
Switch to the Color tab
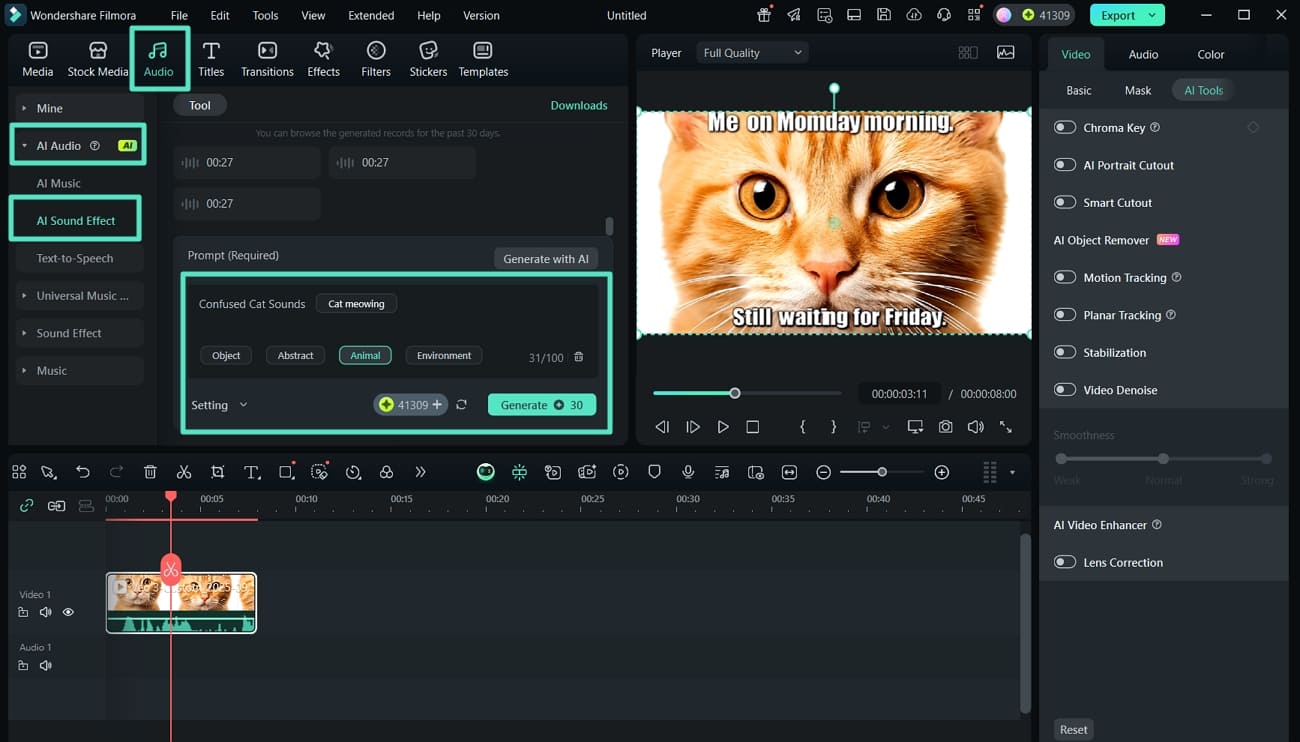[1211, 54]
